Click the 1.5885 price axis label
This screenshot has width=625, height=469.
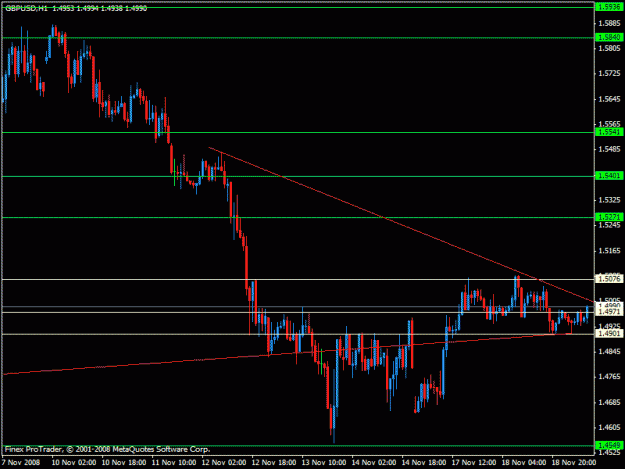point(609,23)
